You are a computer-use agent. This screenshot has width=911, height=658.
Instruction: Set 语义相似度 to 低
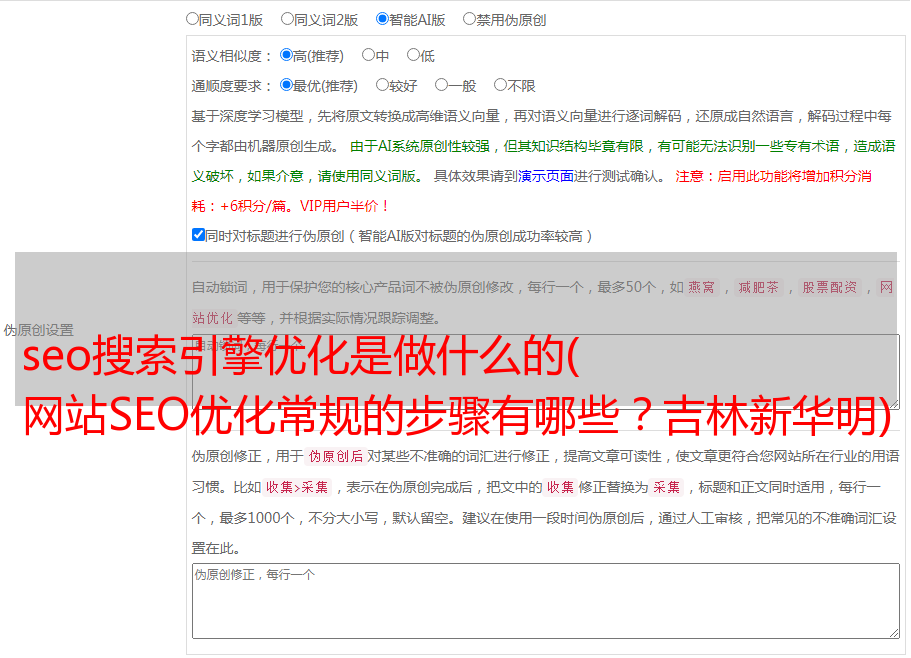point(413,55)
